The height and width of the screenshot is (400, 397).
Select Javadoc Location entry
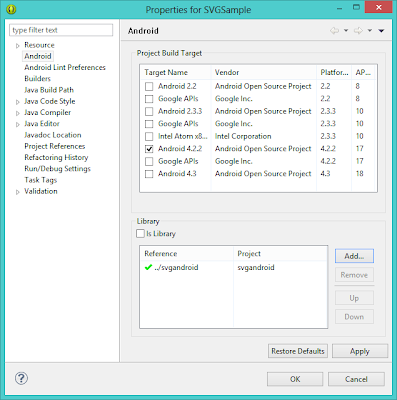pos(53,135)
